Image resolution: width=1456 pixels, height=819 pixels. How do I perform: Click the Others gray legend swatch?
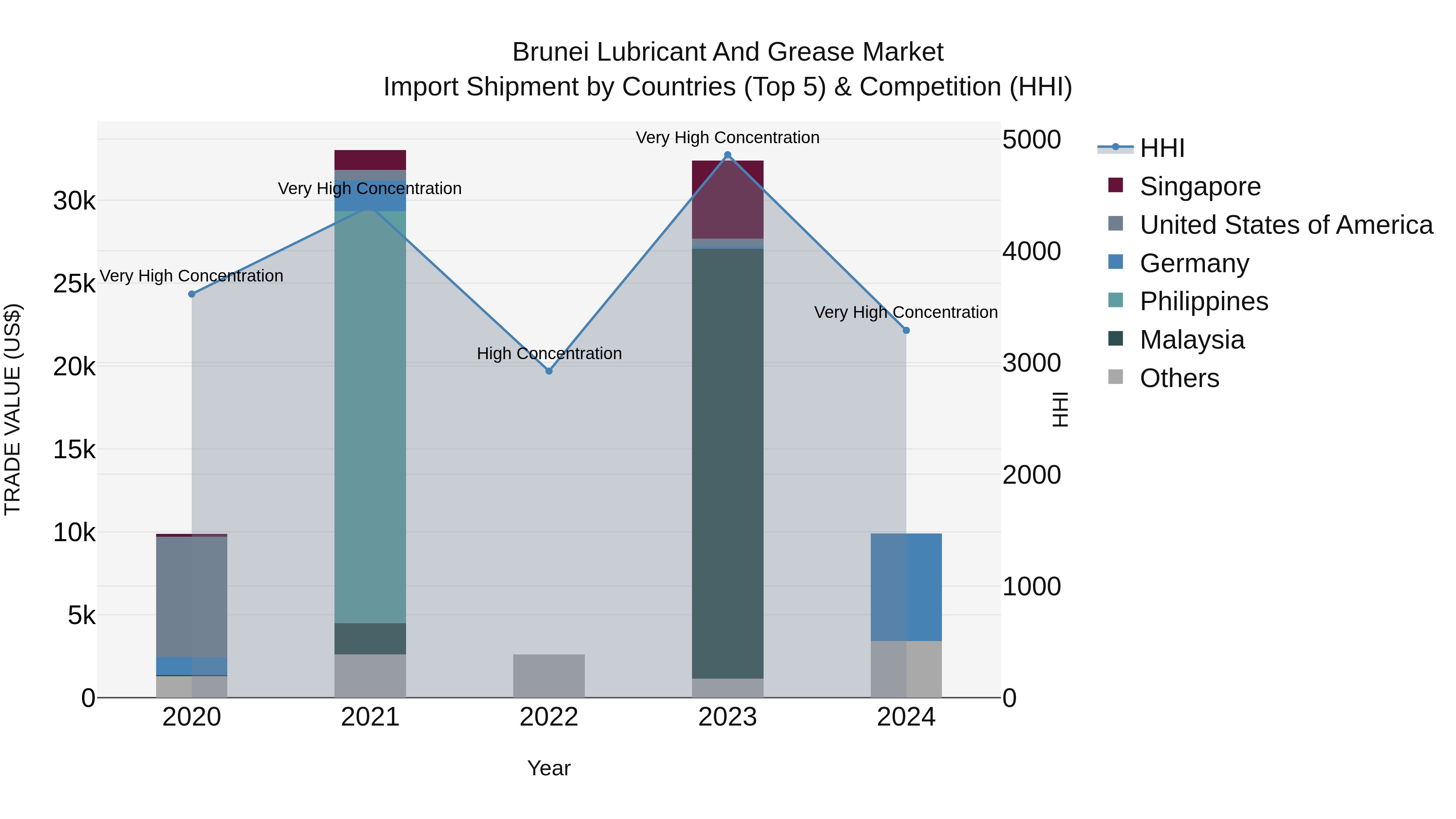tap(1116, 377)
